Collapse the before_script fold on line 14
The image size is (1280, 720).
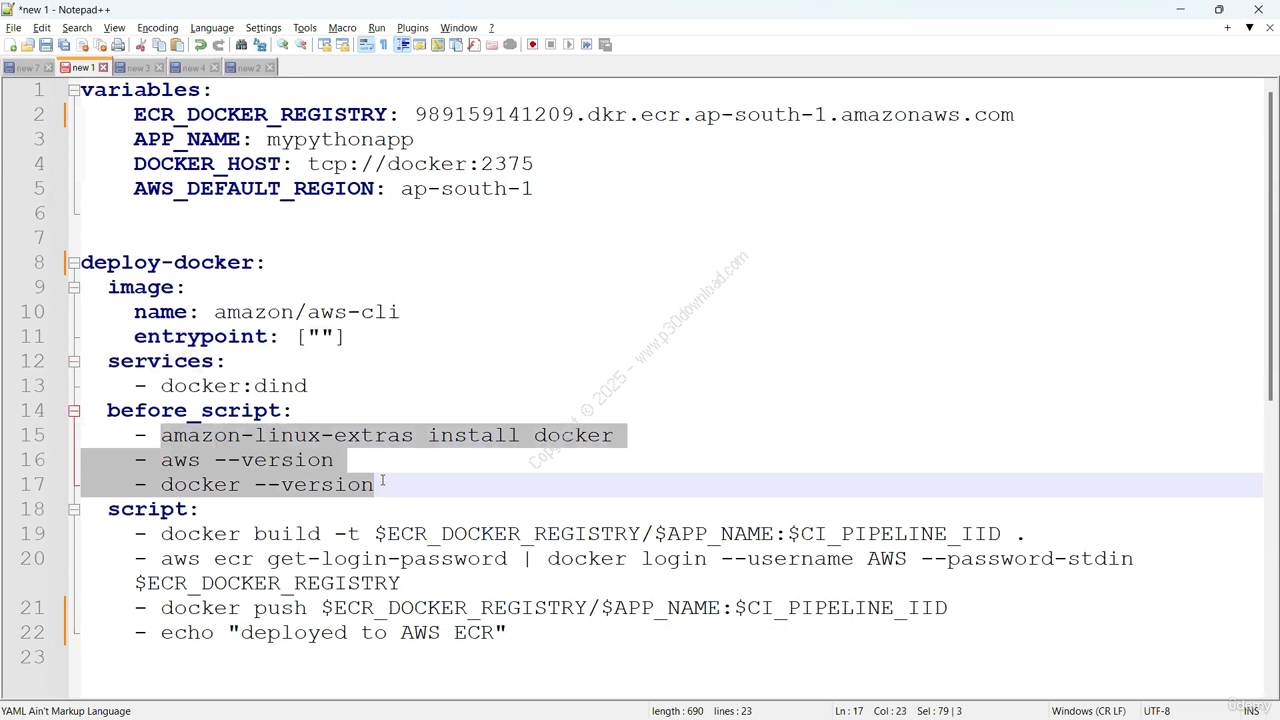(x=74, y=410)
